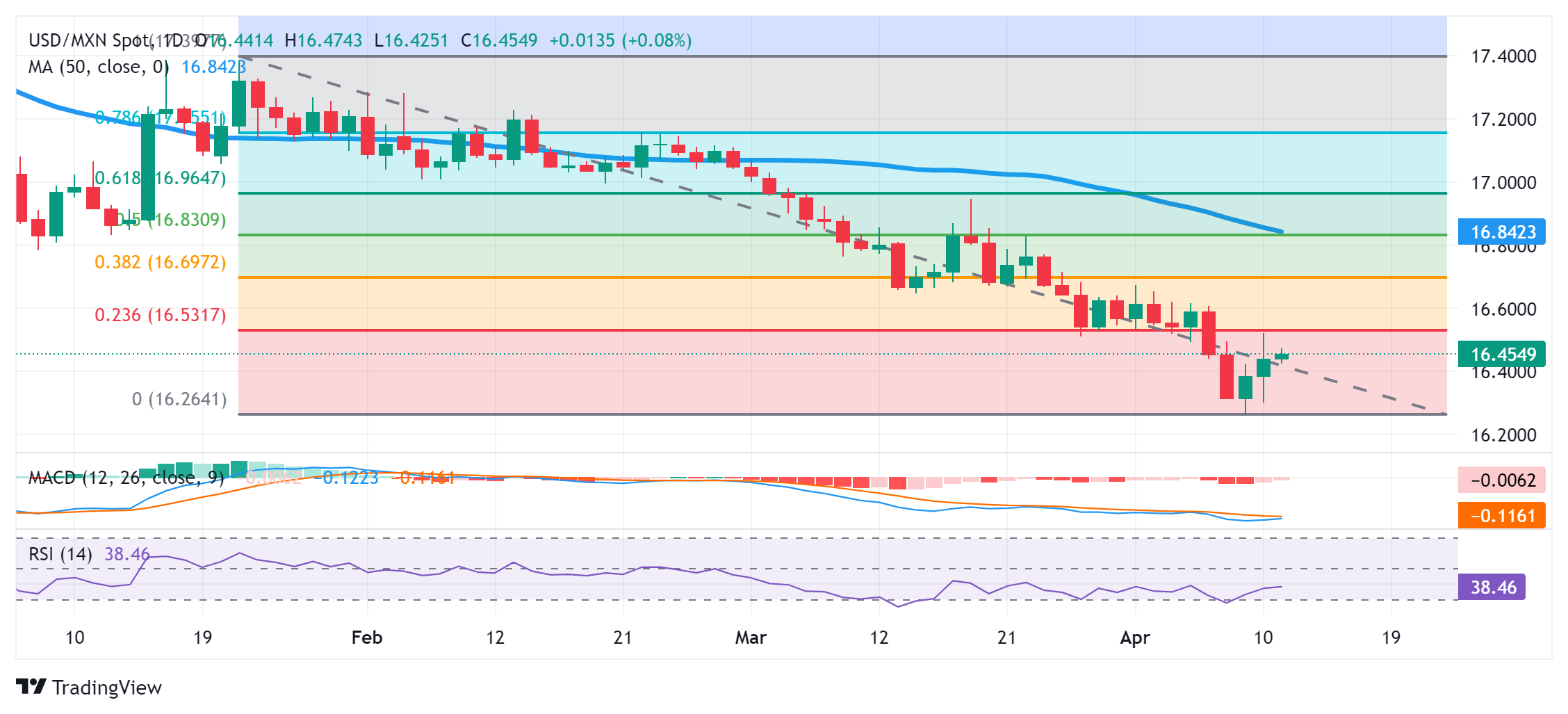The width and height of the screenshot is (1568, 714).
Task: Select the 0.382 (16.6972) Fibonacci level label
Action: point(161,262)
